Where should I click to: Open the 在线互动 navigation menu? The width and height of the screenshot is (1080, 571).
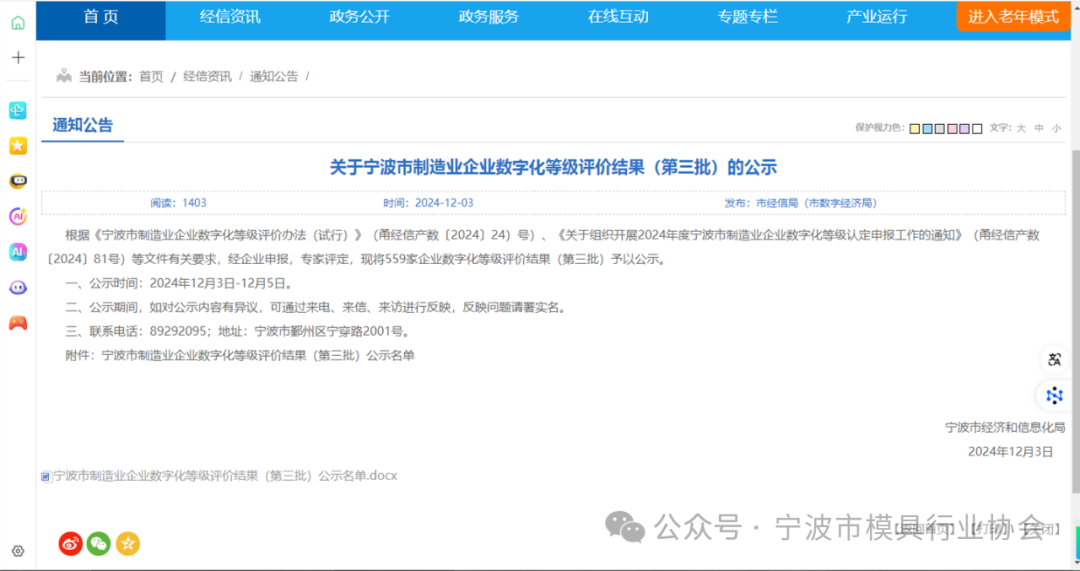(x=618, y=17)
